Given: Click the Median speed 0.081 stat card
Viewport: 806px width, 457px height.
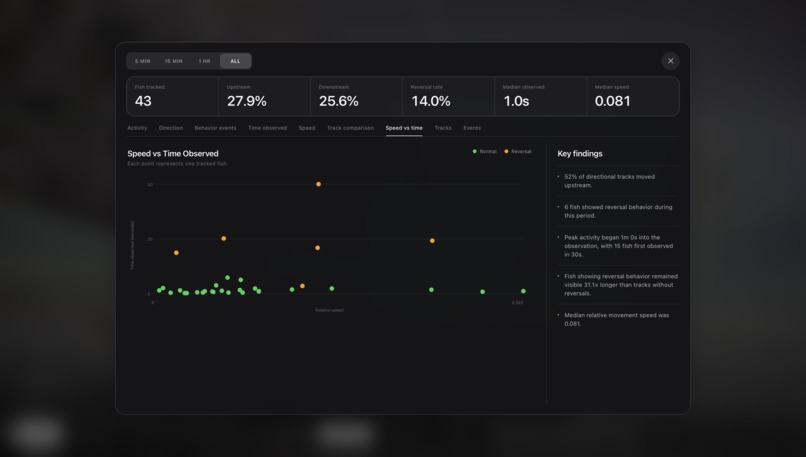Looking at the screenshot, I should pyautogui.click(x=633, y=97).
